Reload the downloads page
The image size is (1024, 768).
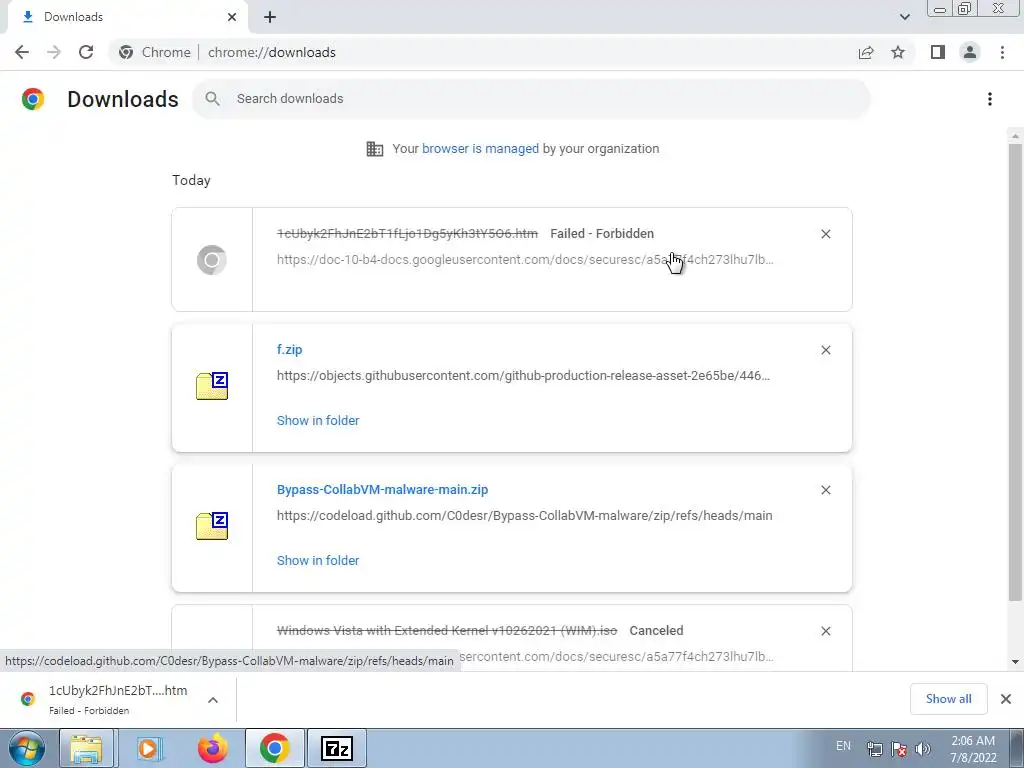tap(86, 52)
